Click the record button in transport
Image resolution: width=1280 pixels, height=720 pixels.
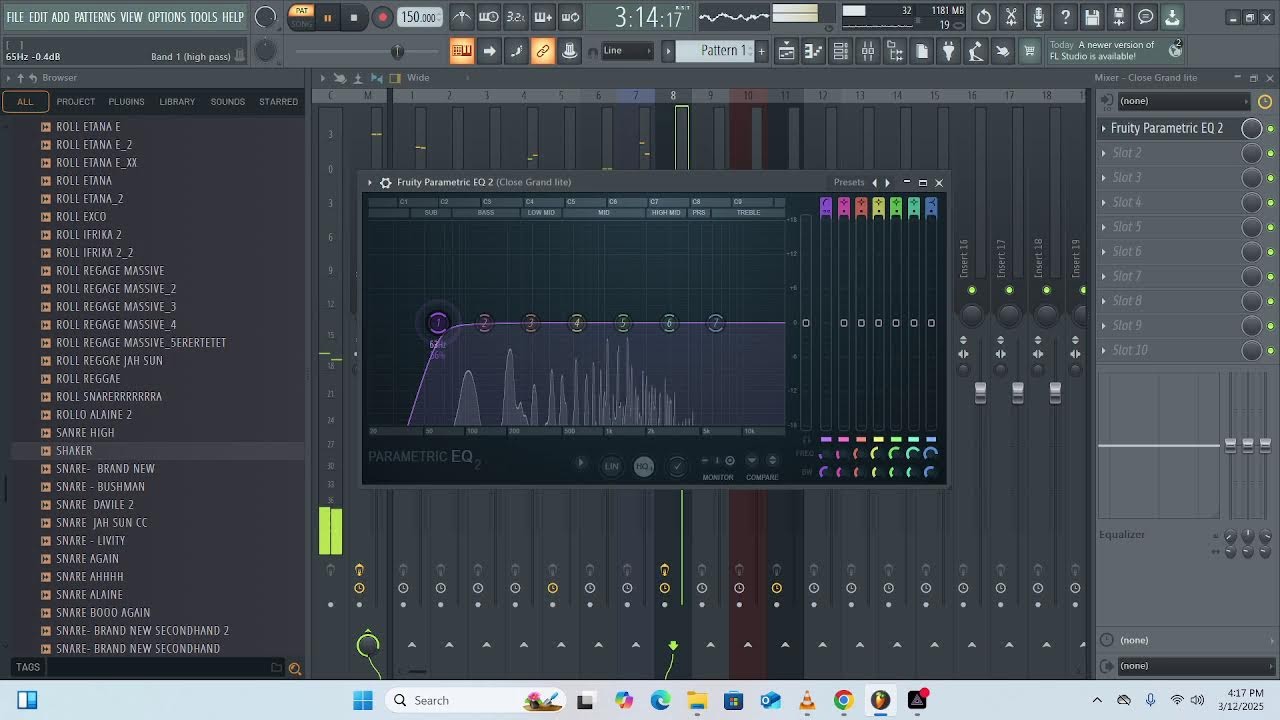pos(382,17)
